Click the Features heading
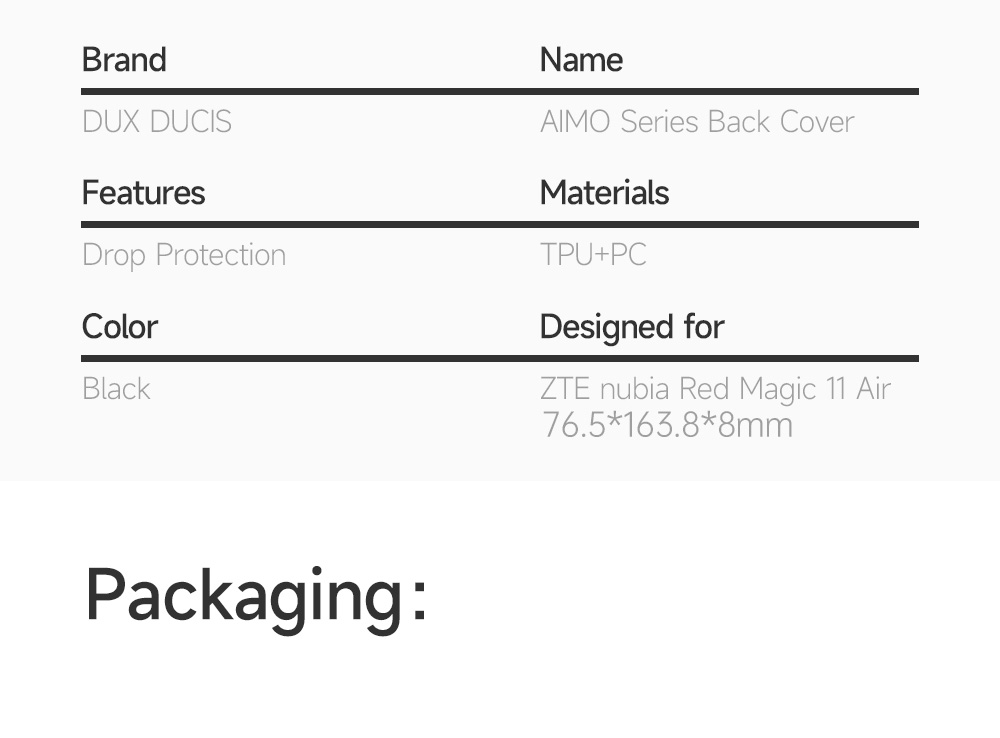Screen dimensions: 1000x738 pos(143,193)
